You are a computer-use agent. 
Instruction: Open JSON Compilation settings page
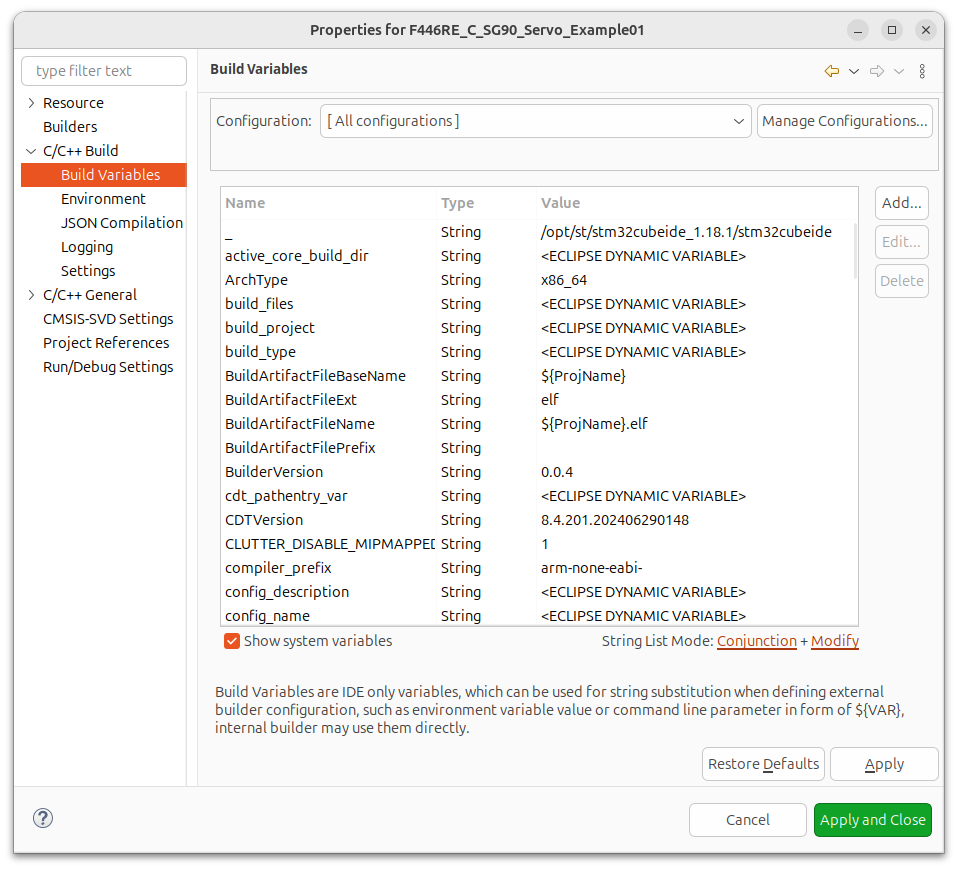point(121,222)
